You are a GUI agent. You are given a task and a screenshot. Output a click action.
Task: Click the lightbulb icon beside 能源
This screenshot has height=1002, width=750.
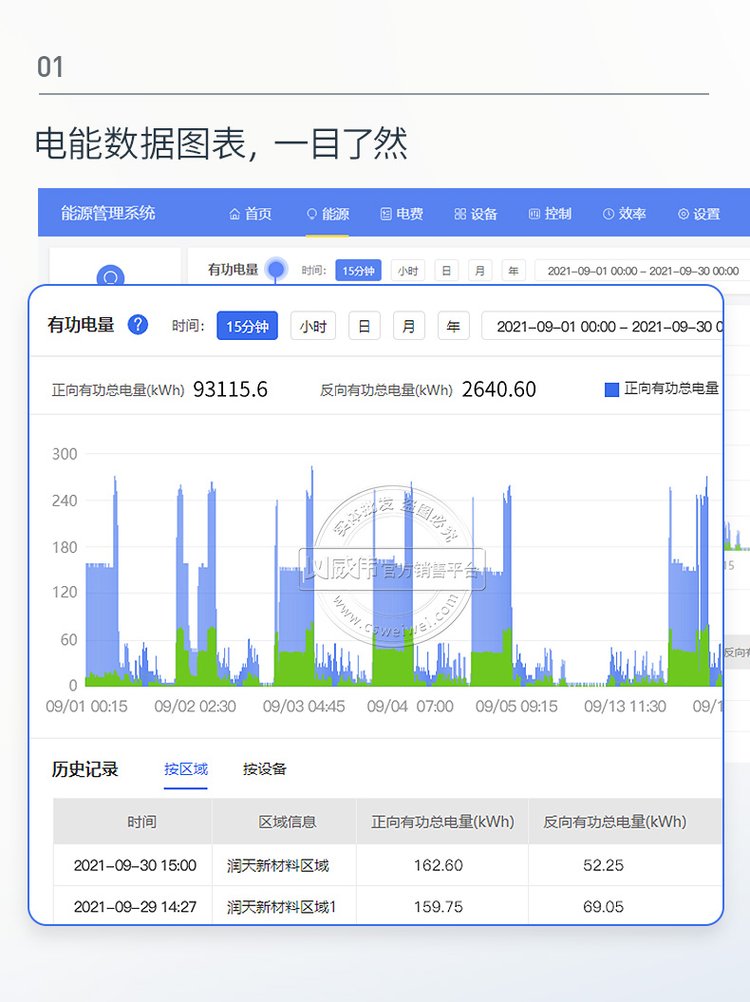tap(311, 214)
